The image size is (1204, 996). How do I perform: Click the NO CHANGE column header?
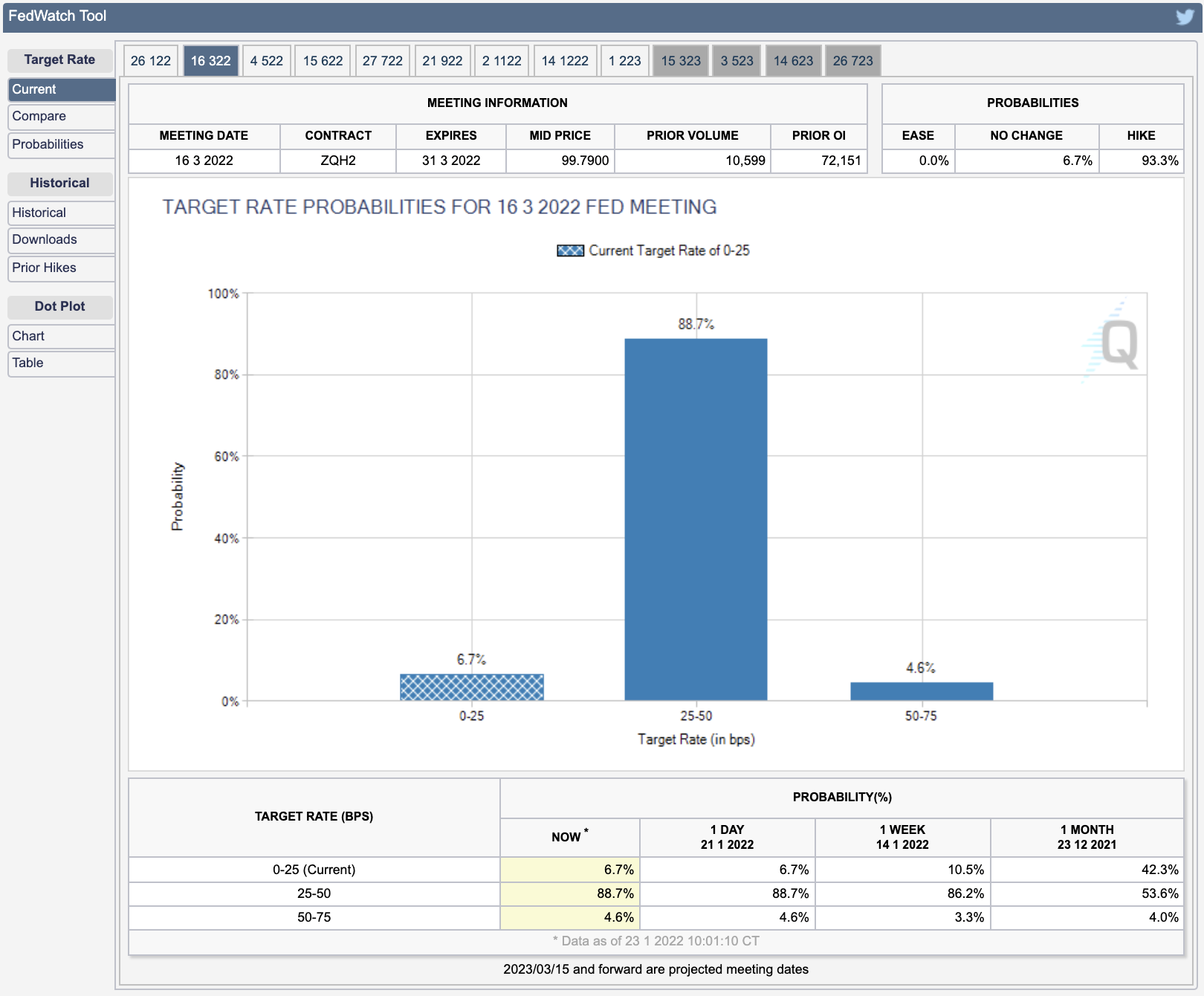(1026, 136)
